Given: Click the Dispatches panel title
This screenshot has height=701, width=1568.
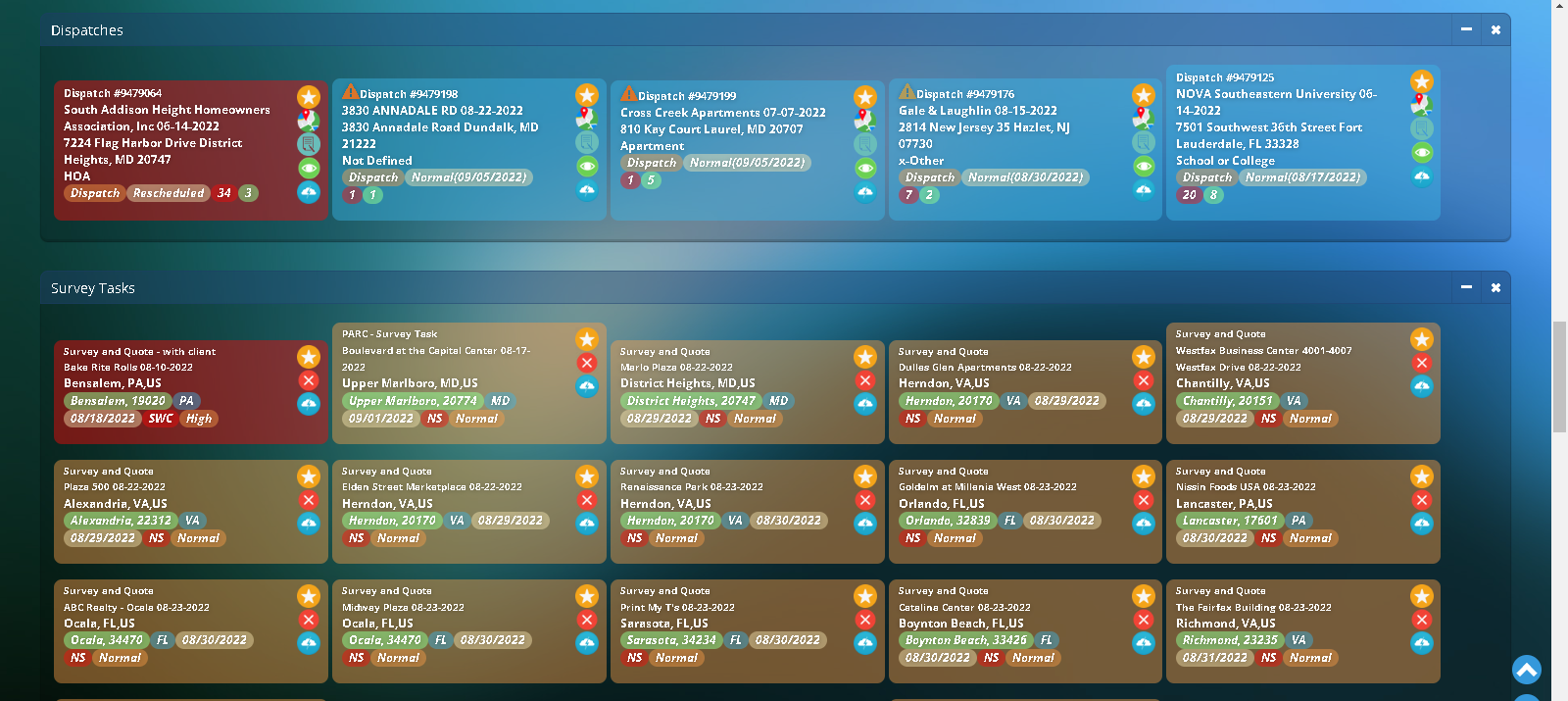Looking at the screenshot, I should 87,30.
